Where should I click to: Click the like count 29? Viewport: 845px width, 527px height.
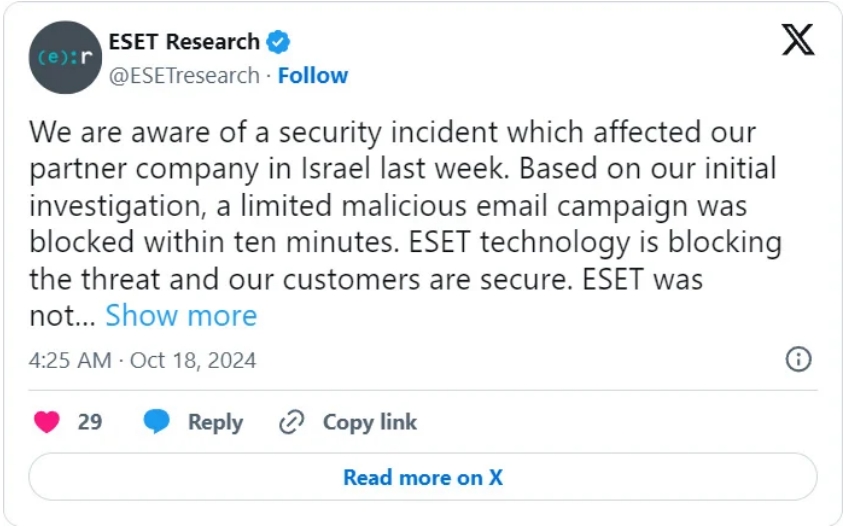(x=89, y=422)
